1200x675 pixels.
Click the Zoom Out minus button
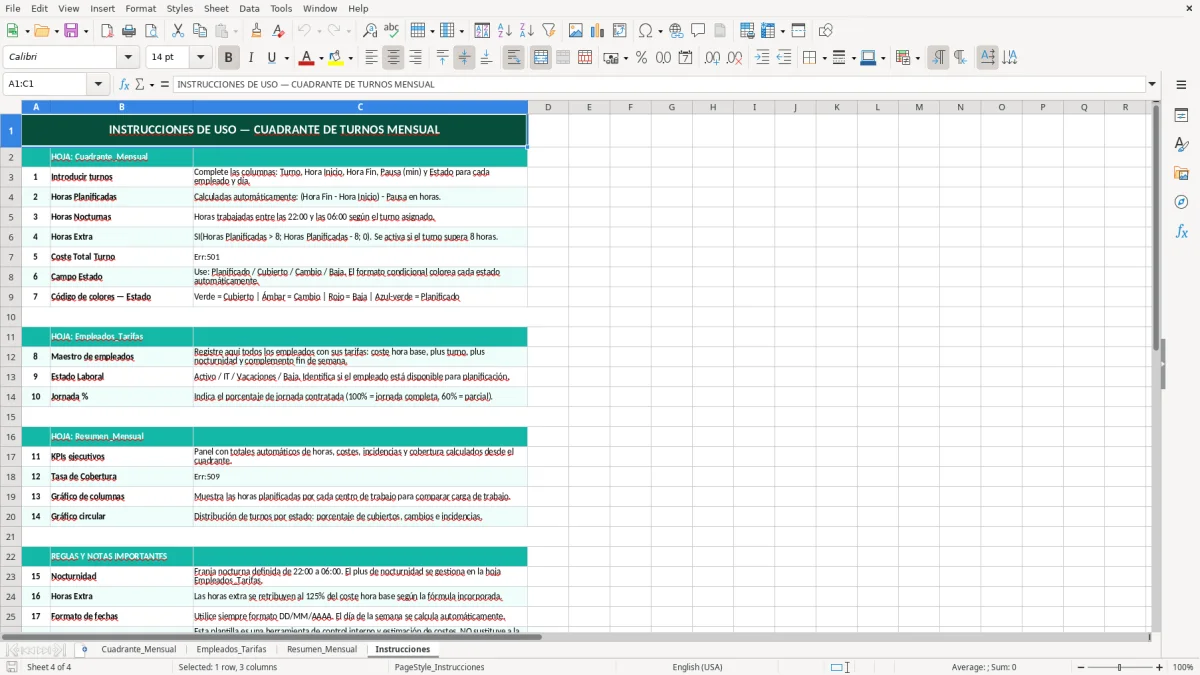click(x=1080, y=667)
